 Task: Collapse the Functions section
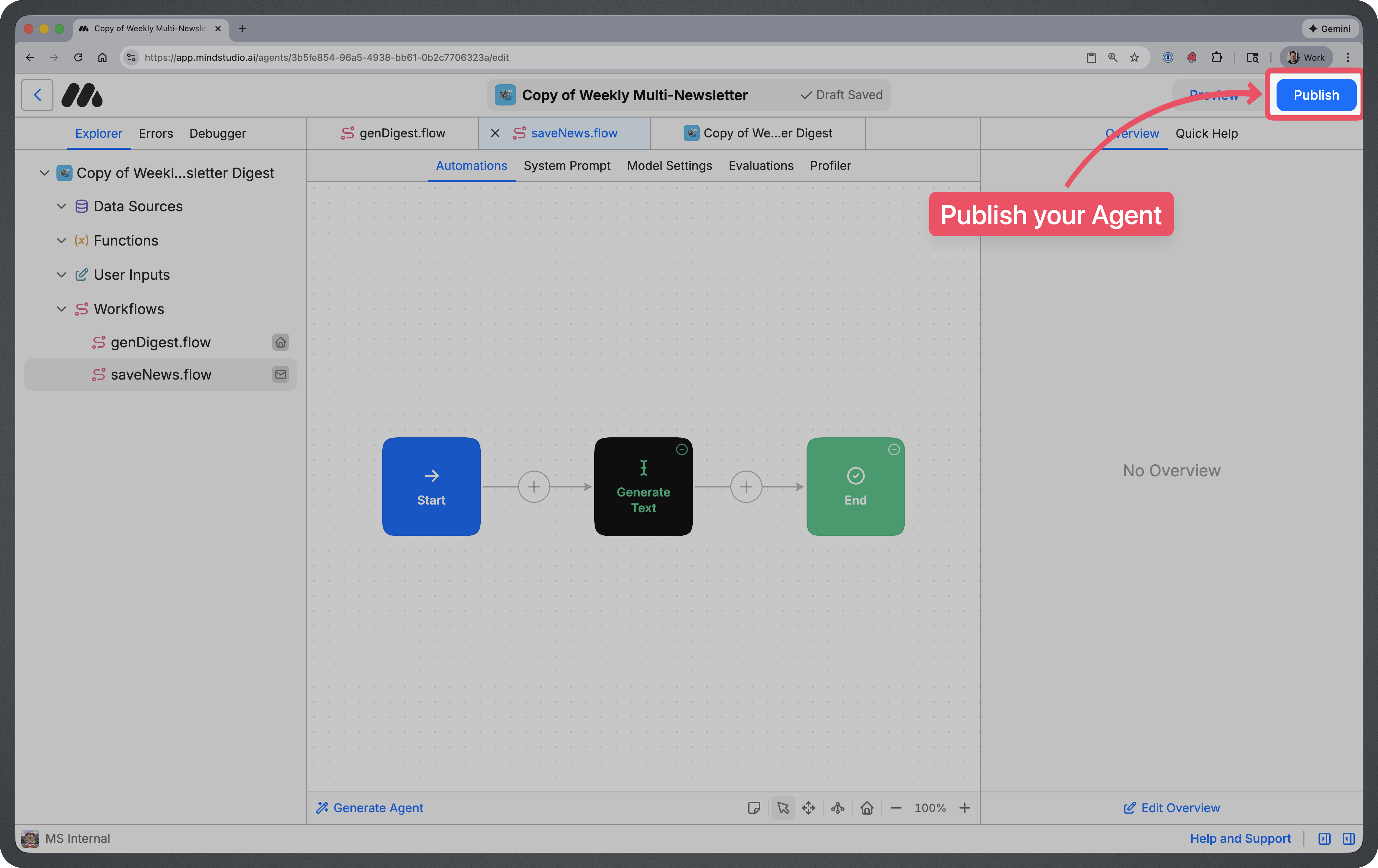[62, 240]
